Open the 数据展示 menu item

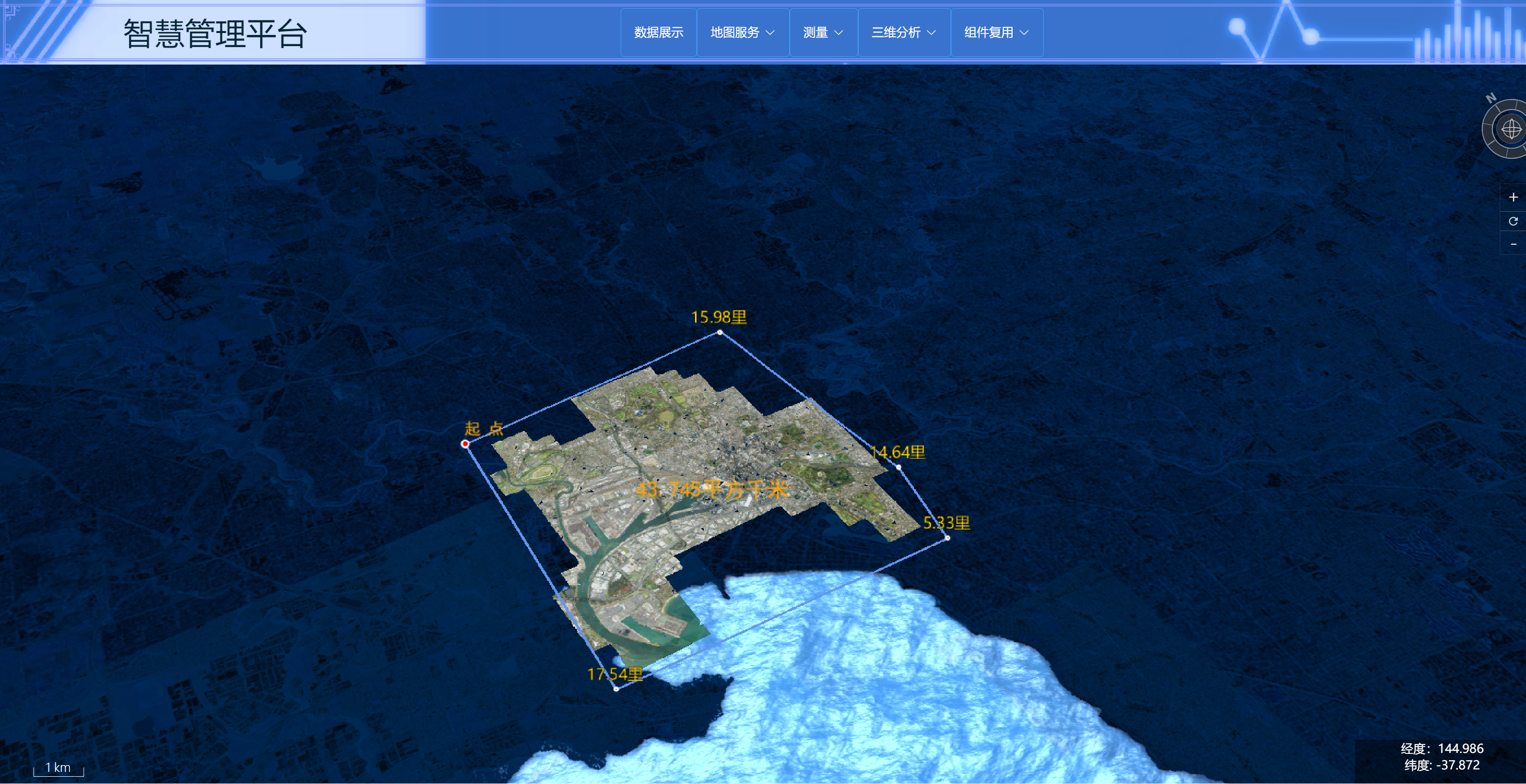pos(658,33)
